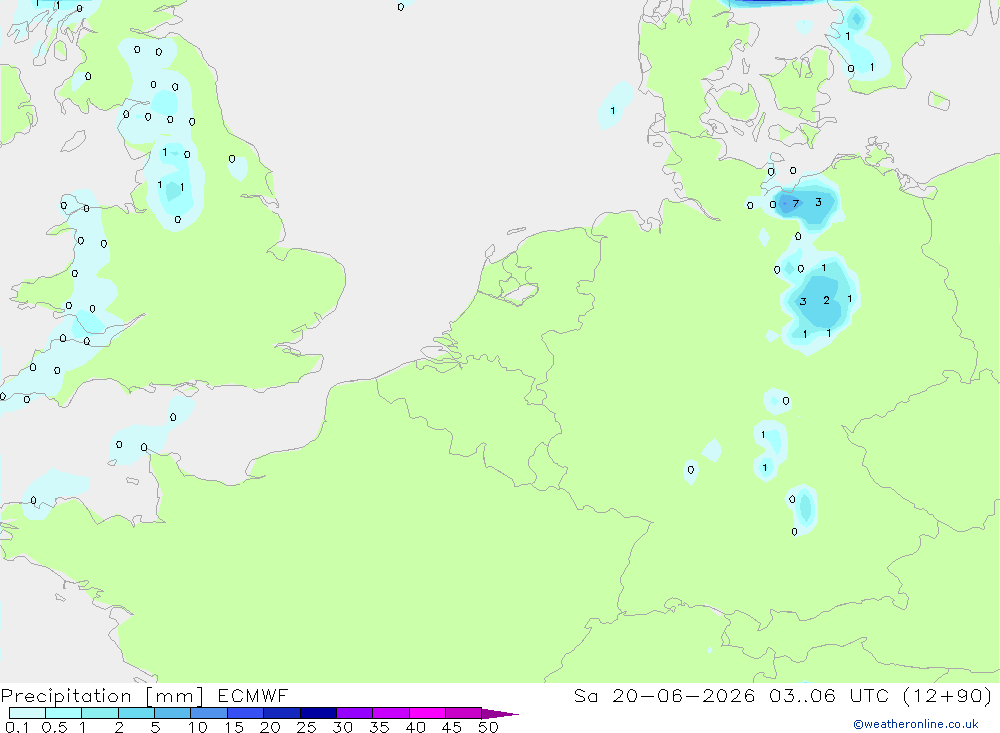Screen dimensions: 1000x733
Task: Click the legend label "0.5"
Action: pyautogui.click(x=54, y=727)
